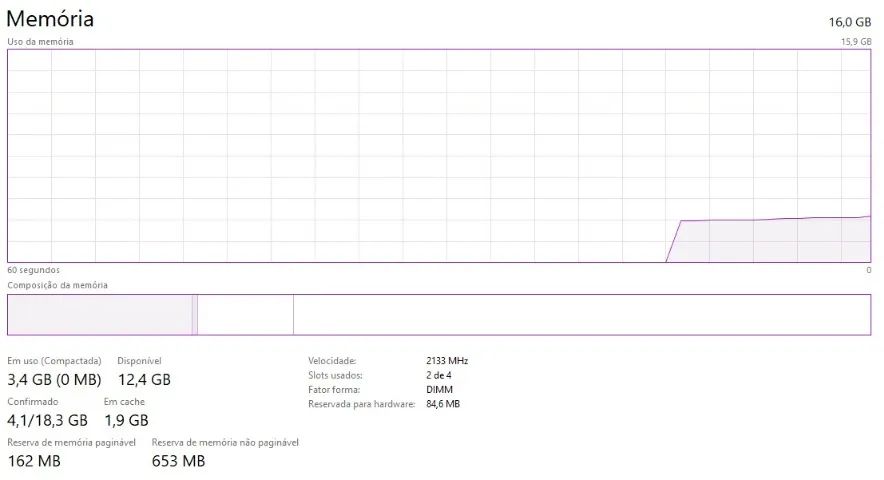The height and width of the screenshot is (480, 884).
Task: Select the 653 MB non-paged pool value
Action: click(178, 461)
